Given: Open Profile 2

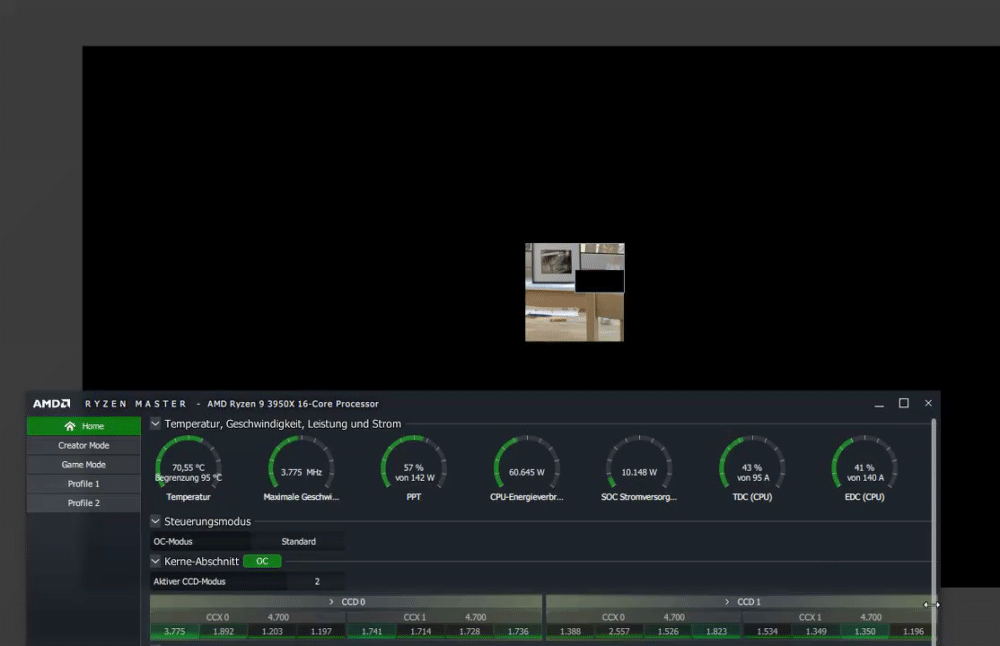Looking at the screenshot, I should [x=84, y=503].
